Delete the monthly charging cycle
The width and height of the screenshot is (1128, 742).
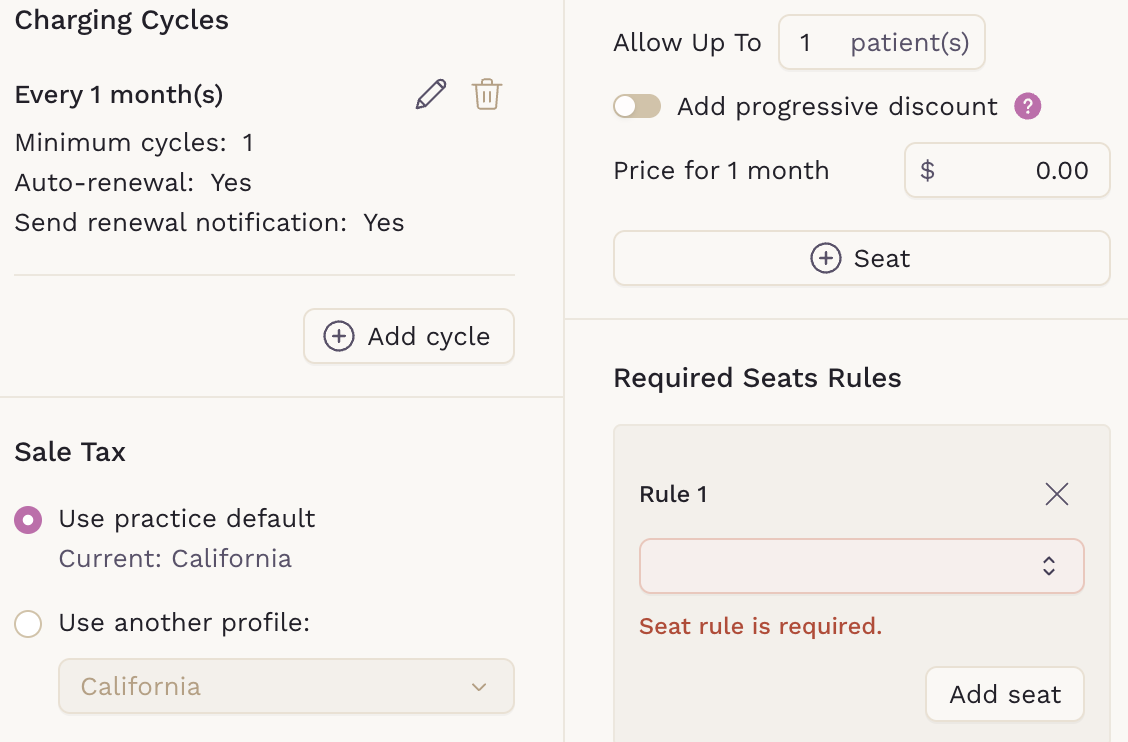point(487,95)
